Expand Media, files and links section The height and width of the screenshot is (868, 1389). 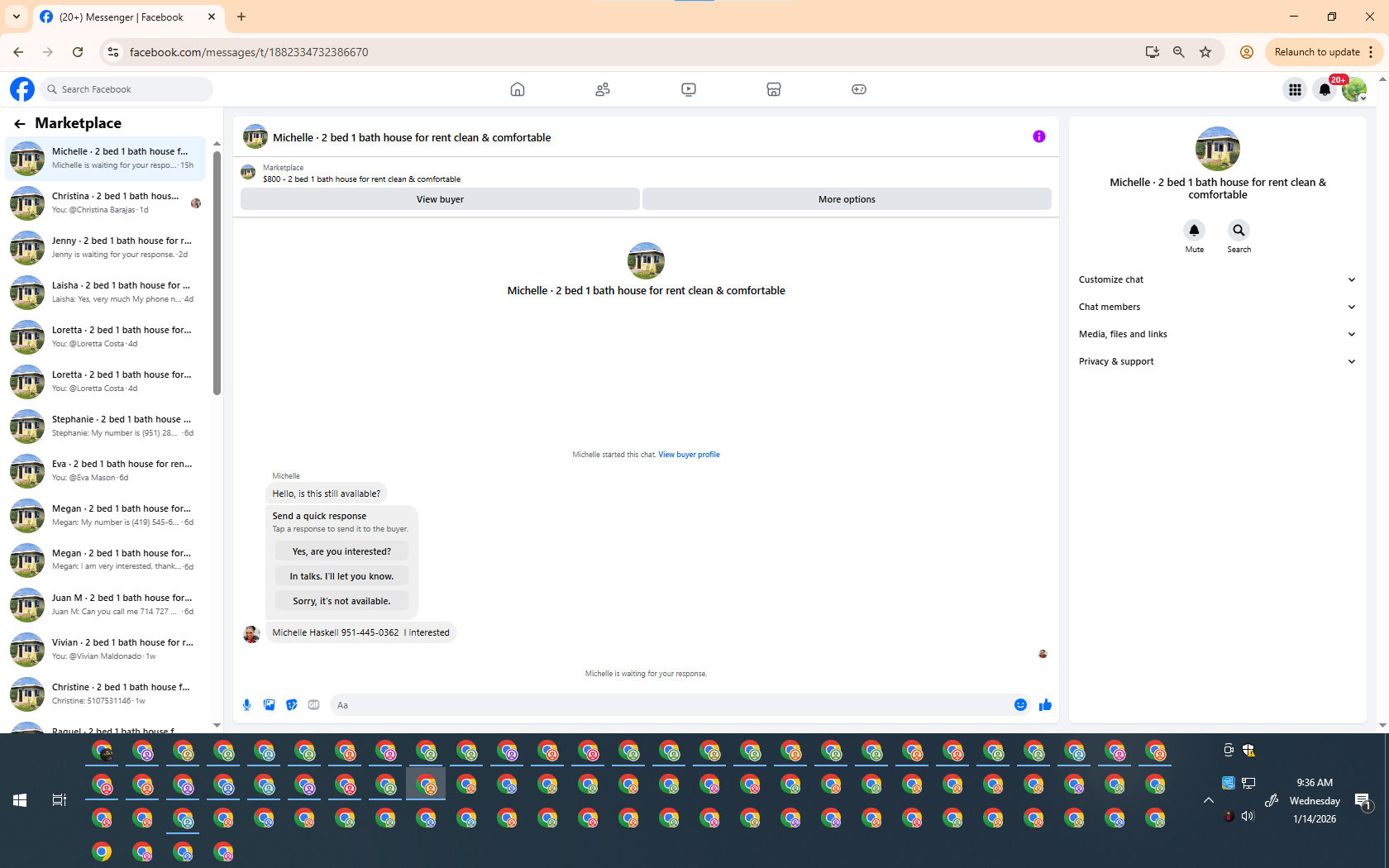point(1217,334)
